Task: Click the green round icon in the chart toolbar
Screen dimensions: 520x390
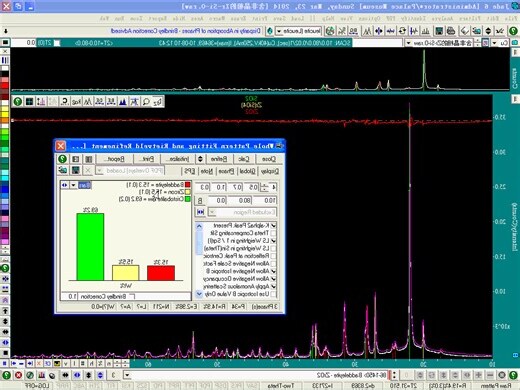Action: point(18,102)
